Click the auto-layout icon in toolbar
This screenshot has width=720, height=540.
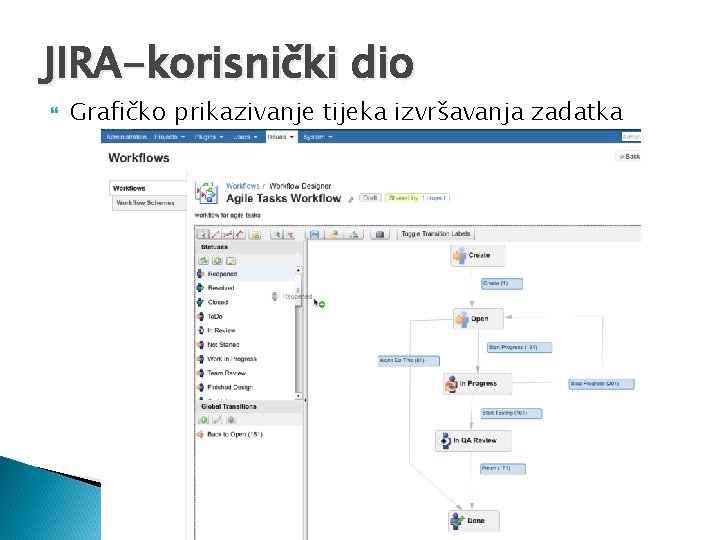click(x=354, y=234)
